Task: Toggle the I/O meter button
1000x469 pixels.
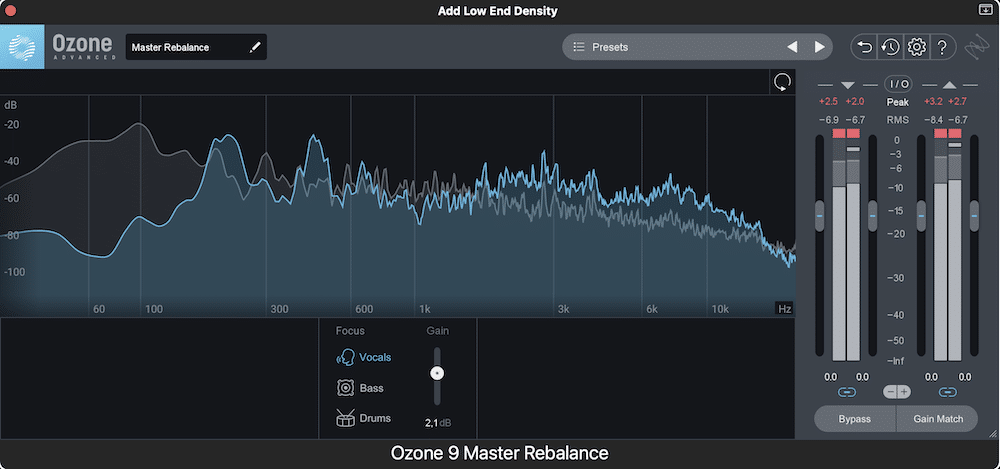Action: point(897,84)
